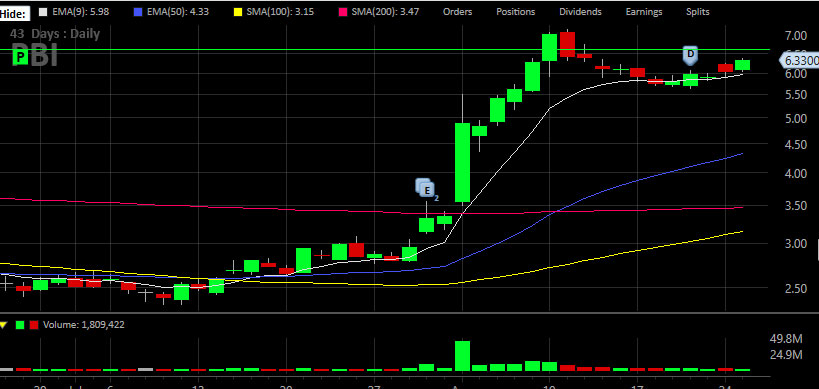Image resolution: width=819 pixels, height=389 pixels.
Task: Toggle the SMA(200): 3.47 indicator label
Action: [386, 11]
